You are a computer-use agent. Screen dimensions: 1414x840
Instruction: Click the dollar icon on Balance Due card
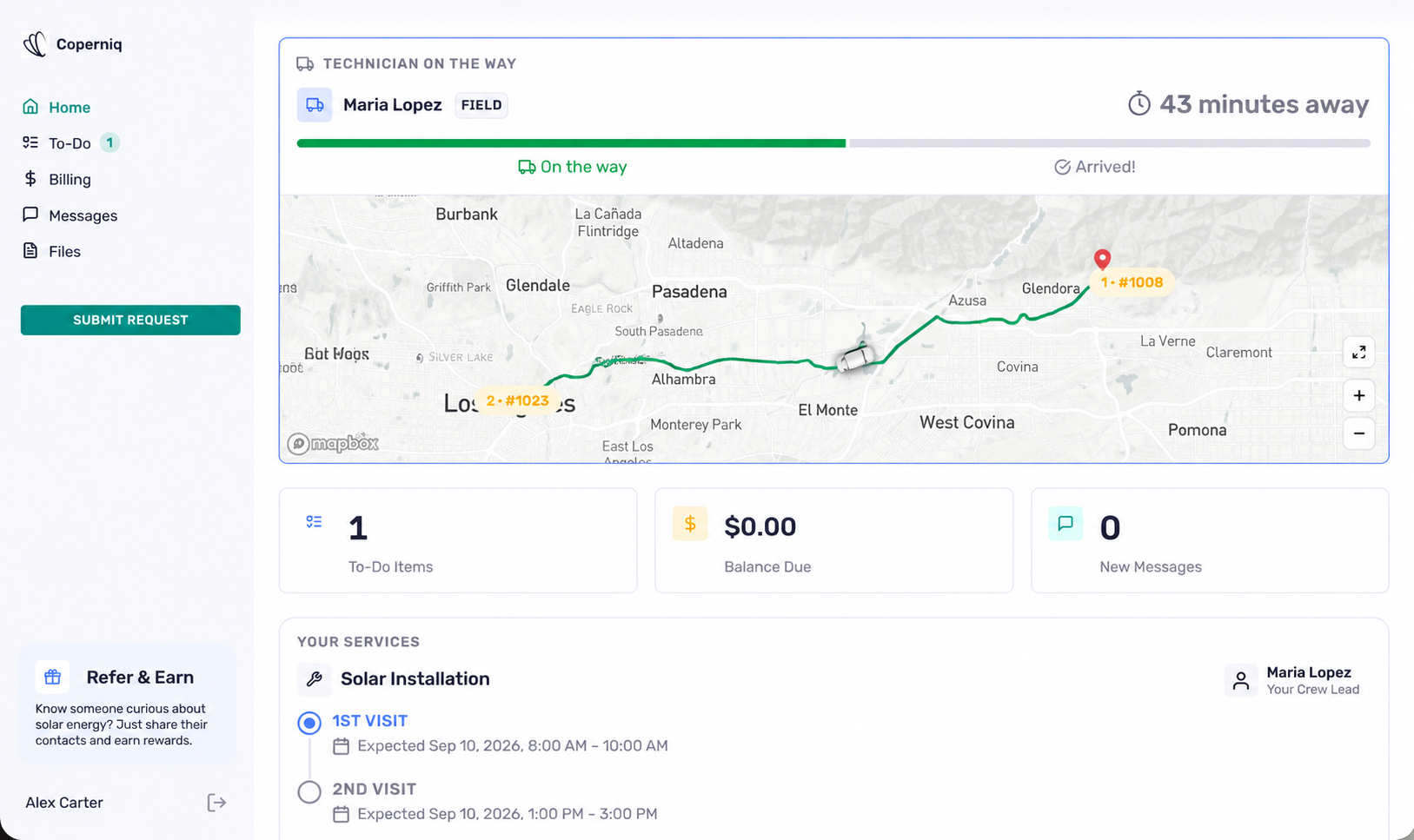point(690,524)
